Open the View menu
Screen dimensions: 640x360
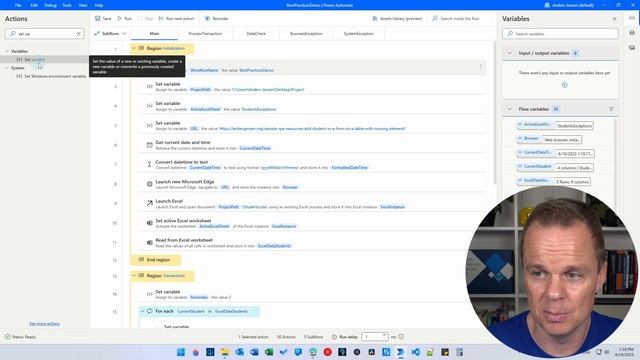click(83, 5)
